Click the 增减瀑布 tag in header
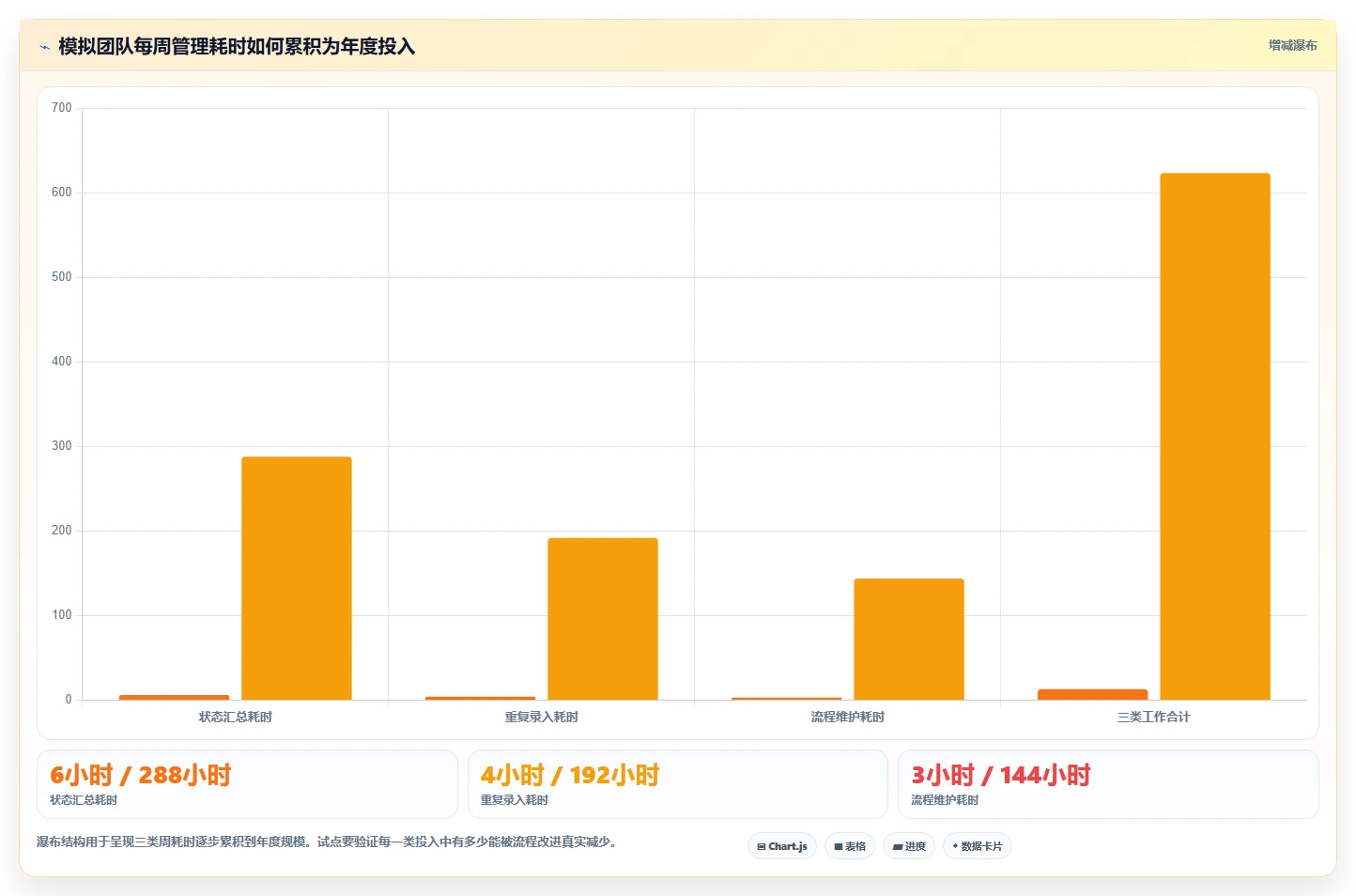 pos(1292,45)
